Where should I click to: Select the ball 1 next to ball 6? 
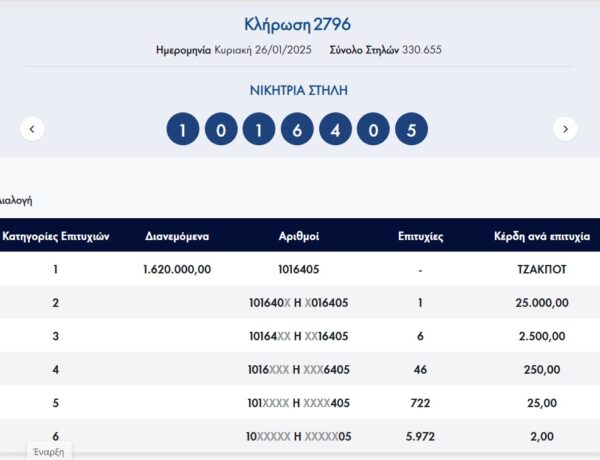click(x=259, y=129)
